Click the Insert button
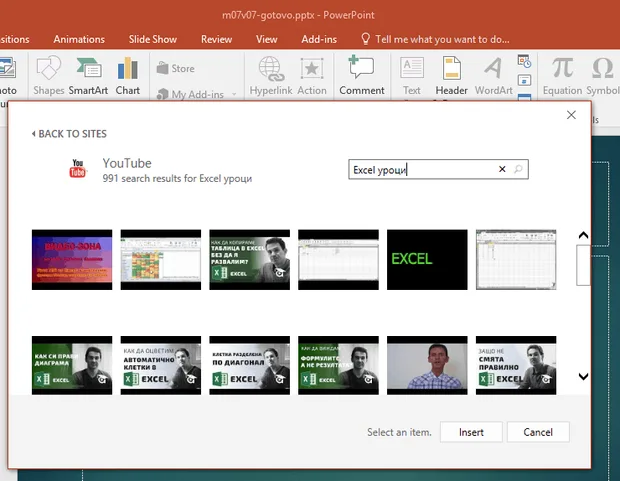 (x=471, y=432)
